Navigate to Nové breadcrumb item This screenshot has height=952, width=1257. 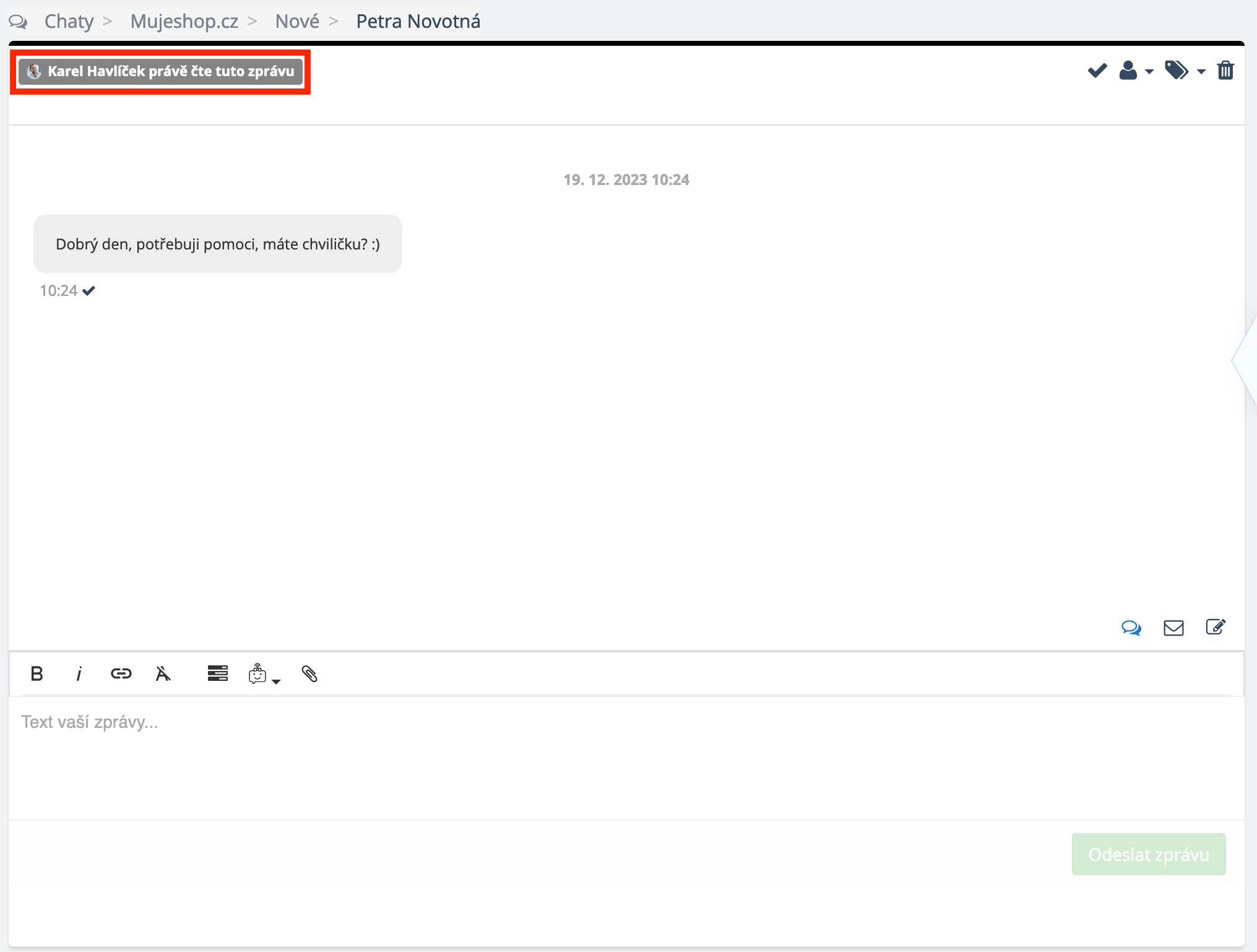pyautogui.click(x=297, y=22)
